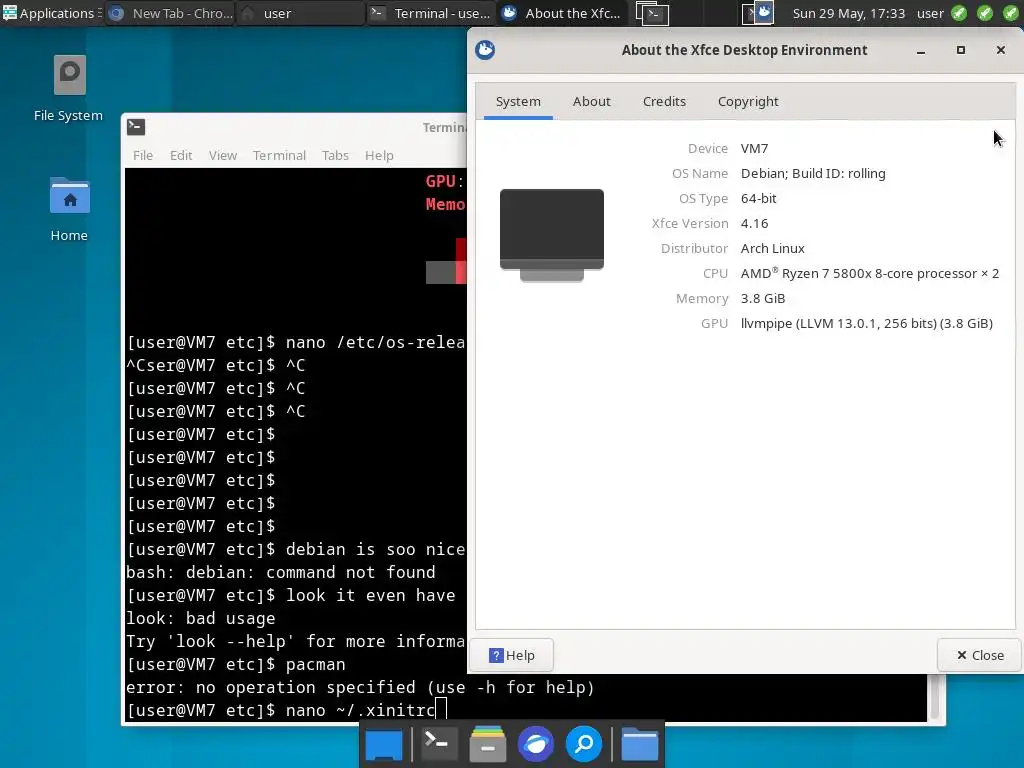Open the Edit menu in Terminal
Screen dimensions: 1024x768
181,155
